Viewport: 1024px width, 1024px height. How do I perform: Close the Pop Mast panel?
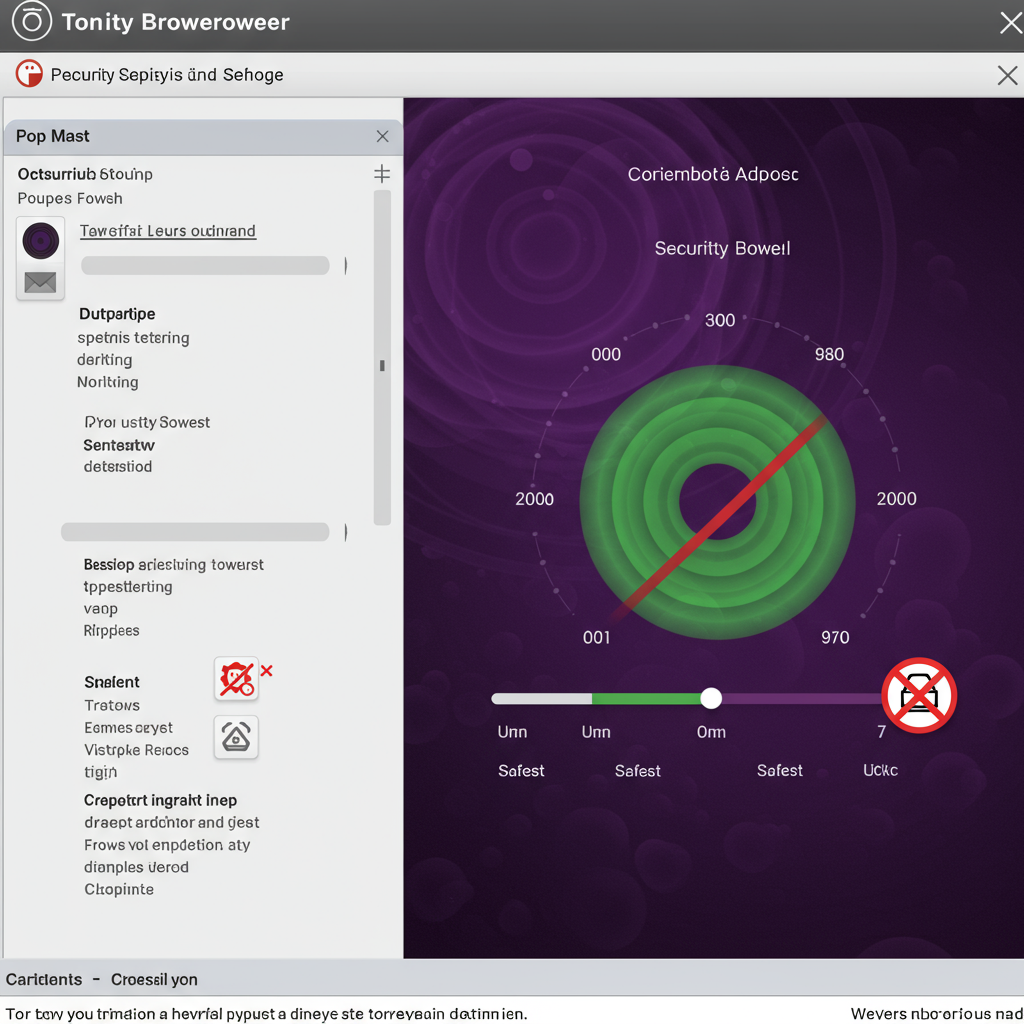(x=382, y=136)
